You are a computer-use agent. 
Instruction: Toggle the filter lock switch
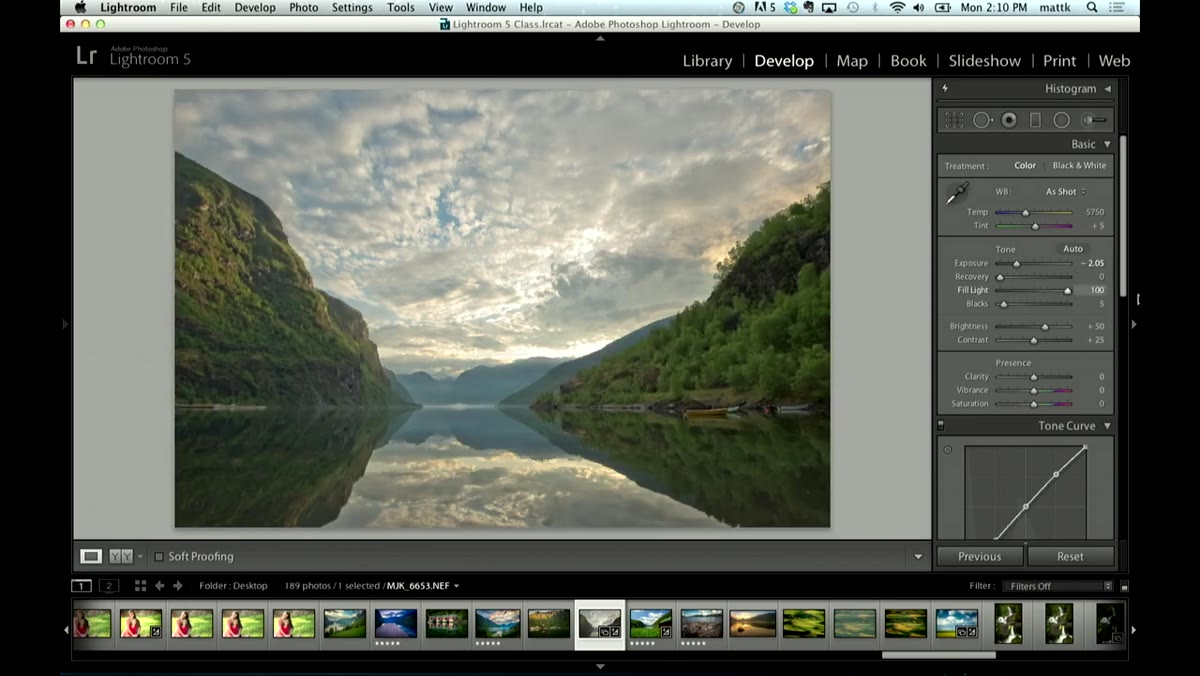[x=1124, y=587]
